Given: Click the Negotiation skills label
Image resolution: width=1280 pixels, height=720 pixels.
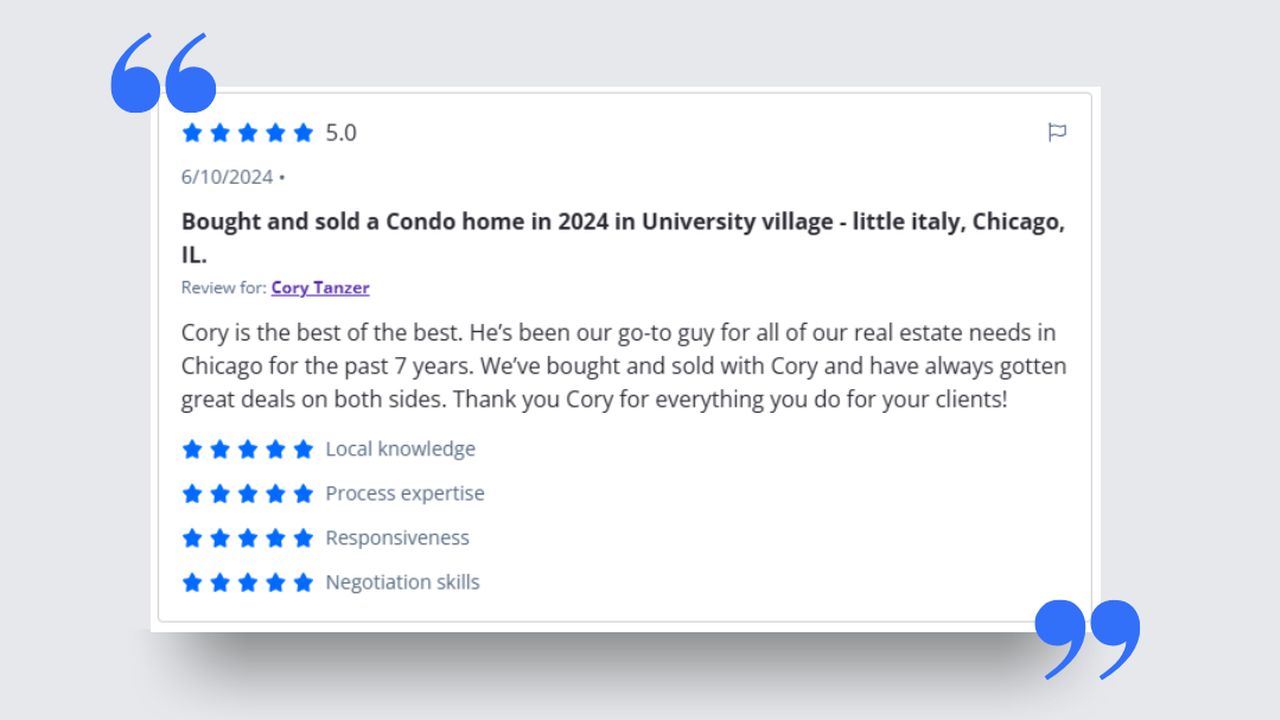Looking at the screenshot, I should tap(402, 582).
